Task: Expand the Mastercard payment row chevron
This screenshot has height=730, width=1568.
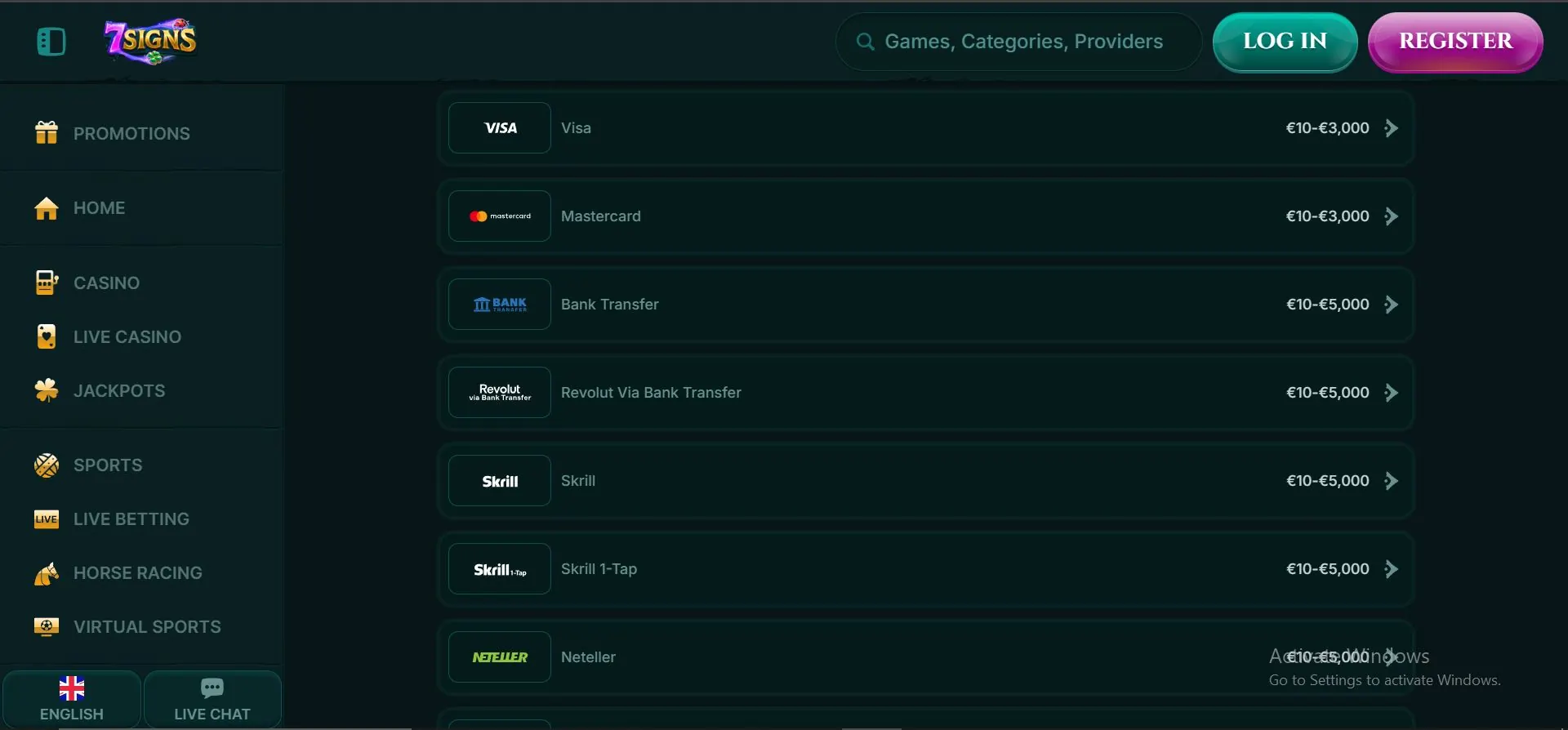Action: click(1392, 216)
